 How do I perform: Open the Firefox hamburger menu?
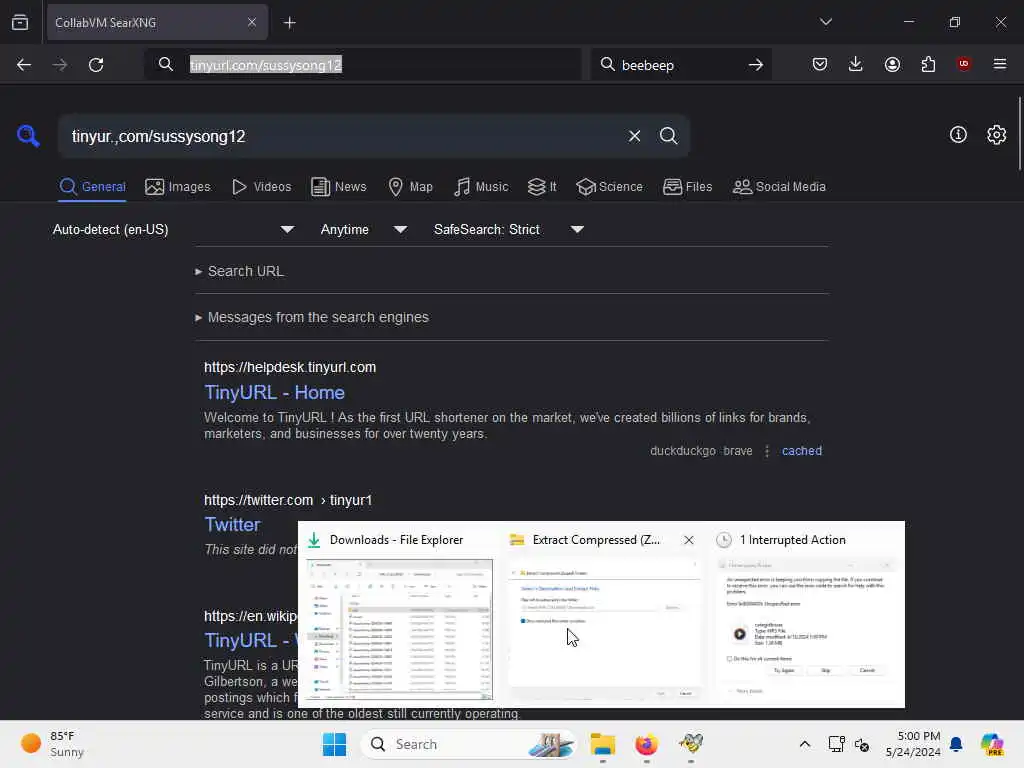1000,64
